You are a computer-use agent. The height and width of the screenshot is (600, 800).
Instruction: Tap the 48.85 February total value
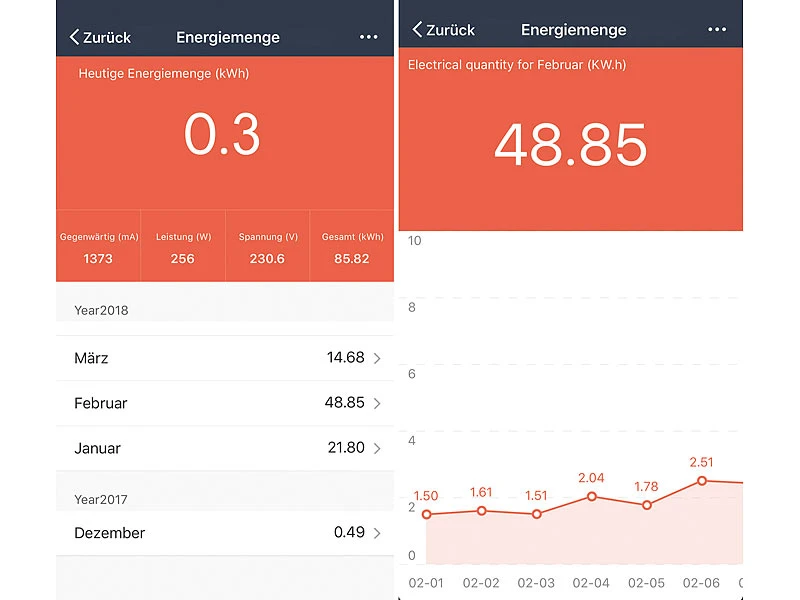[570, 146]
